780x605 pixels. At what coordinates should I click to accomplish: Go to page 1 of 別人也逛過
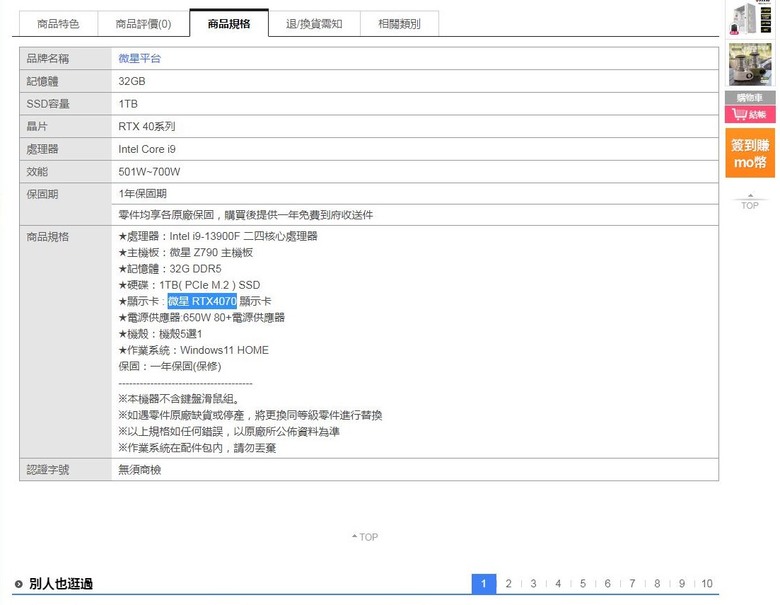[x=484, y=584]
